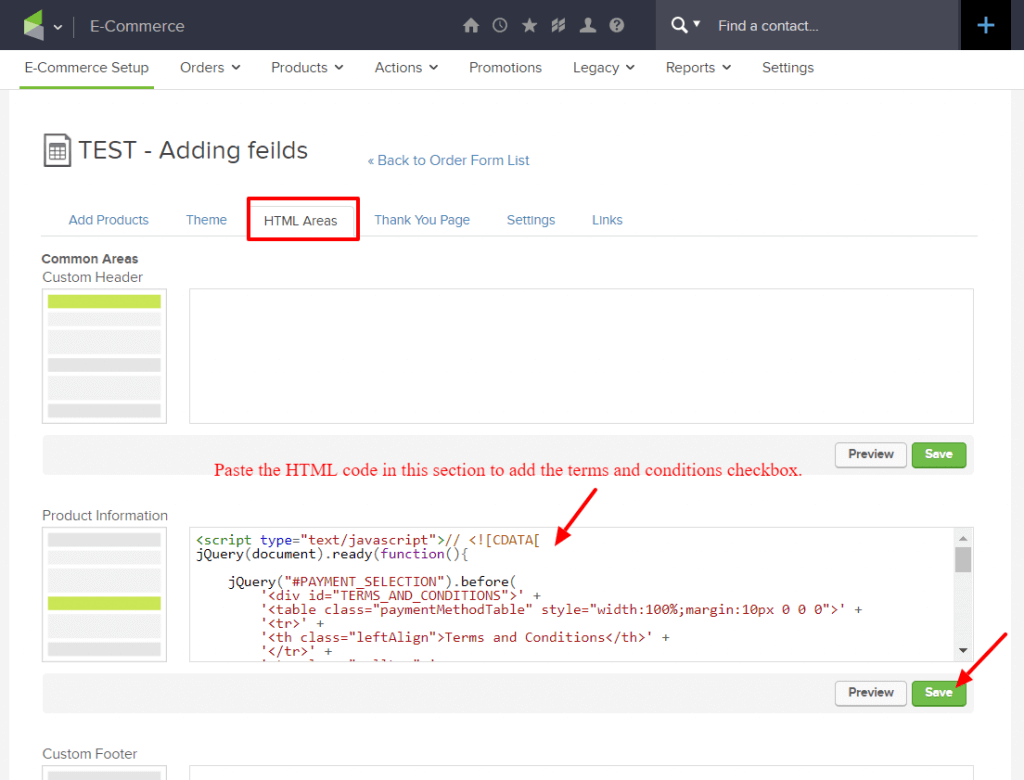
Task: Click inside the Product Information code editor
Action: 571,594
